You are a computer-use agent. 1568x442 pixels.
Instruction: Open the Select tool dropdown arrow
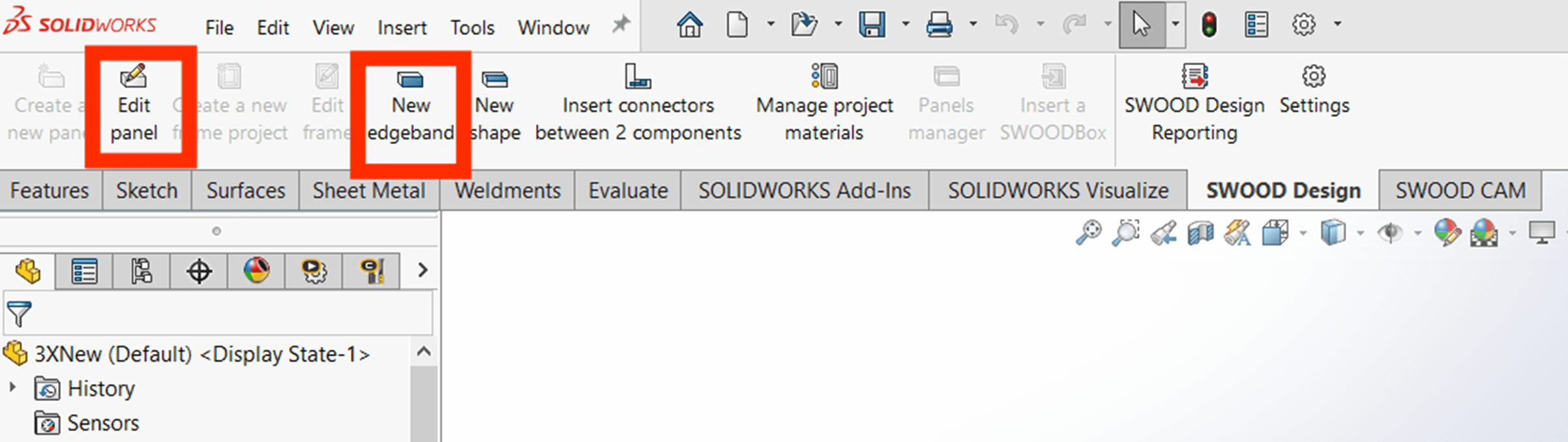click(1176, 24)
